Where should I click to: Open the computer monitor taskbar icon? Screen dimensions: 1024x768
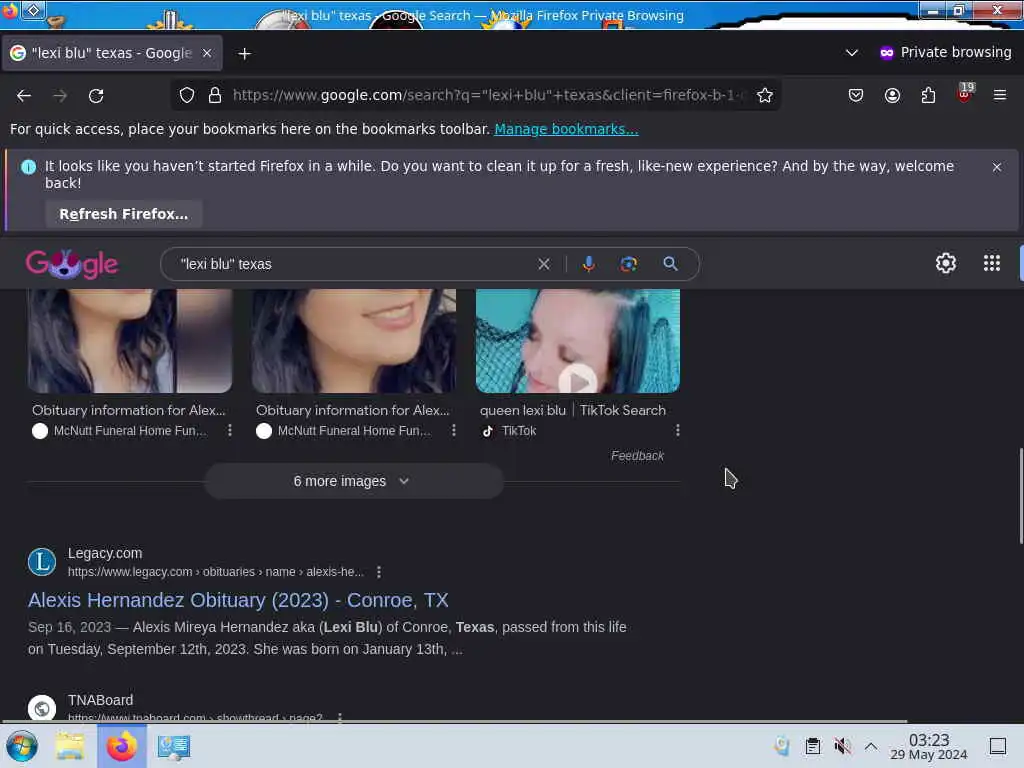(174, 746)
